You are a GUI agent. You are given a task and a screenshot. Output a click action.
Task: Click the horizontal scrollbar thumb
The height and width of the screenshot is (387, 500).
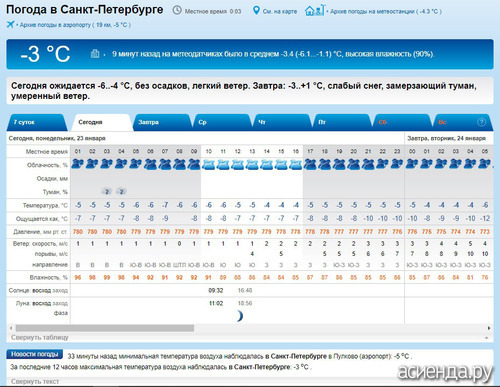tap(105, 328)
